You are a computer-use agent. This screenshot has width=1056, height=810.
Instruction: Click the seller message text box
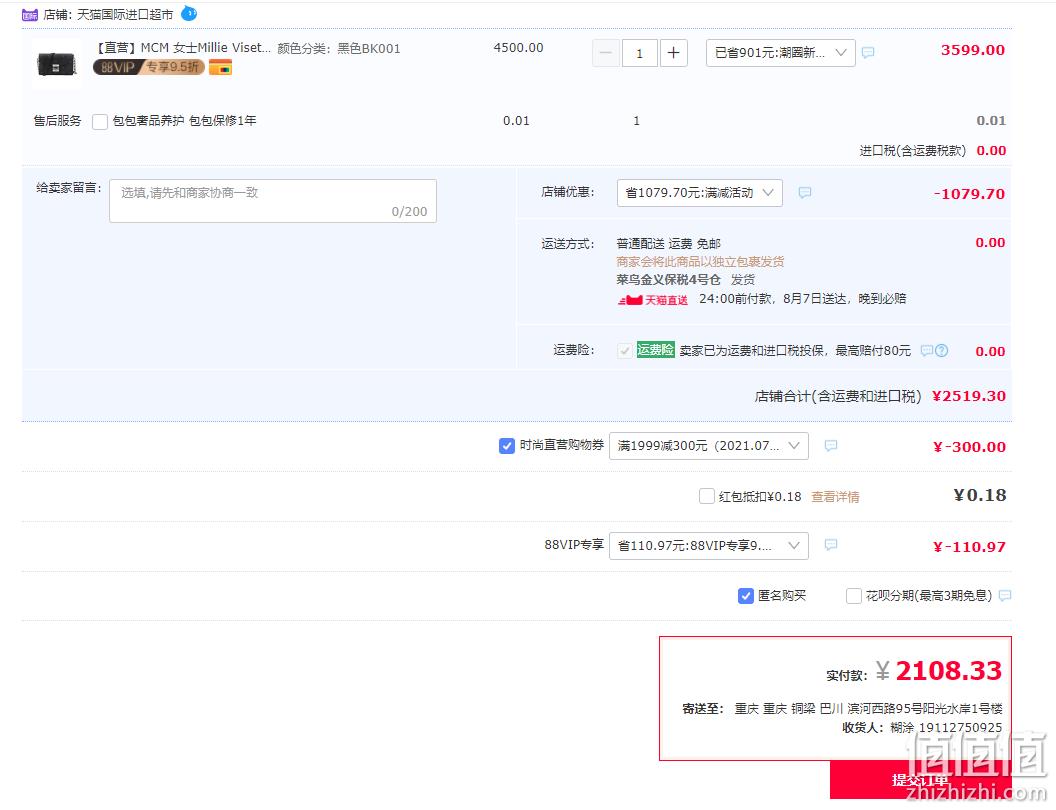coord(273,201)
